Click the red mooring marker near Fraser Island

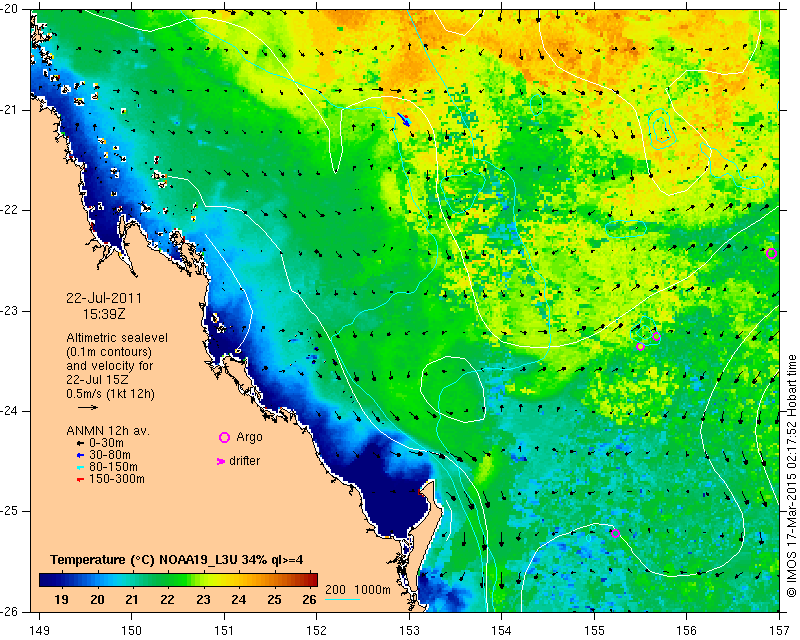pyautogui.click(x=420, y=492)
